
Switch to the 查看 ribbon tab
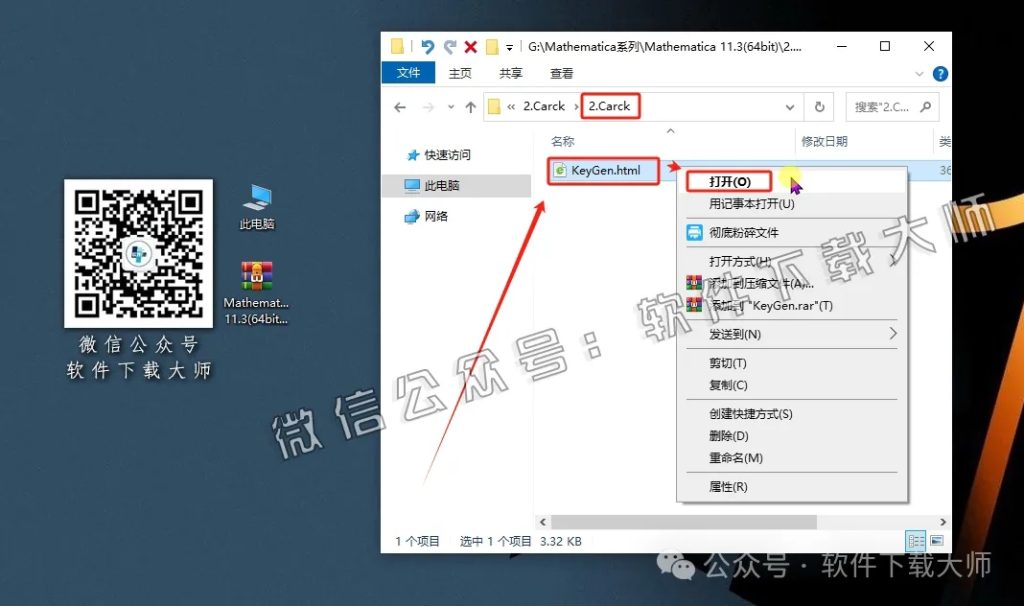[563, 73]
